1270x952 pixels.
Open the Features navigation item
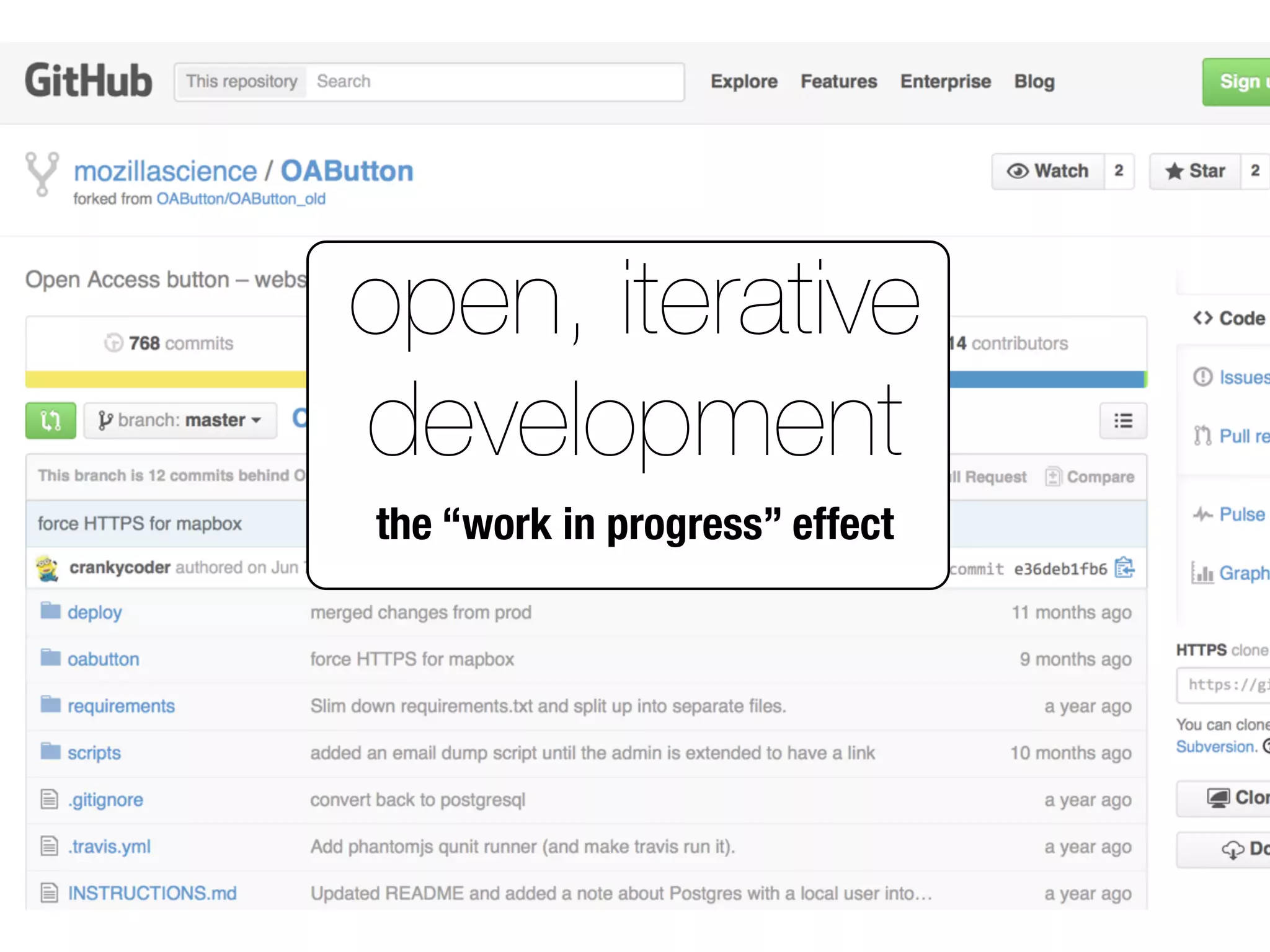pos(838,81)
